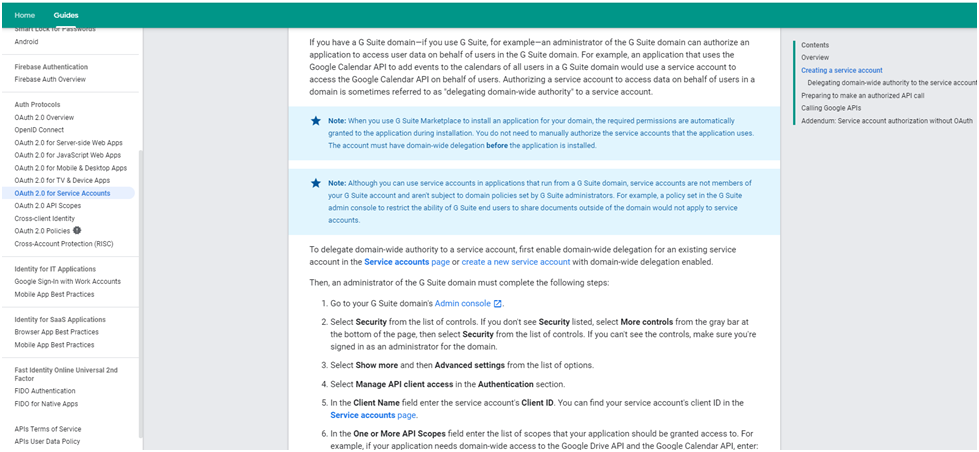Follow the create a new service account link
The width and height of the screenshot is (979, 452).
point(516,262)
